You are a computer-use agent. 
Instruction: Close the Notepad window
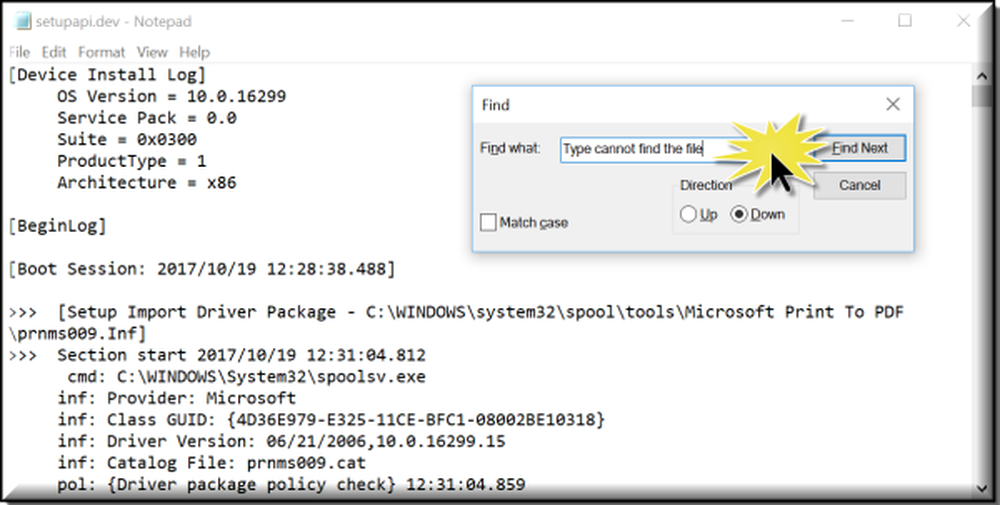click(964, 21)
